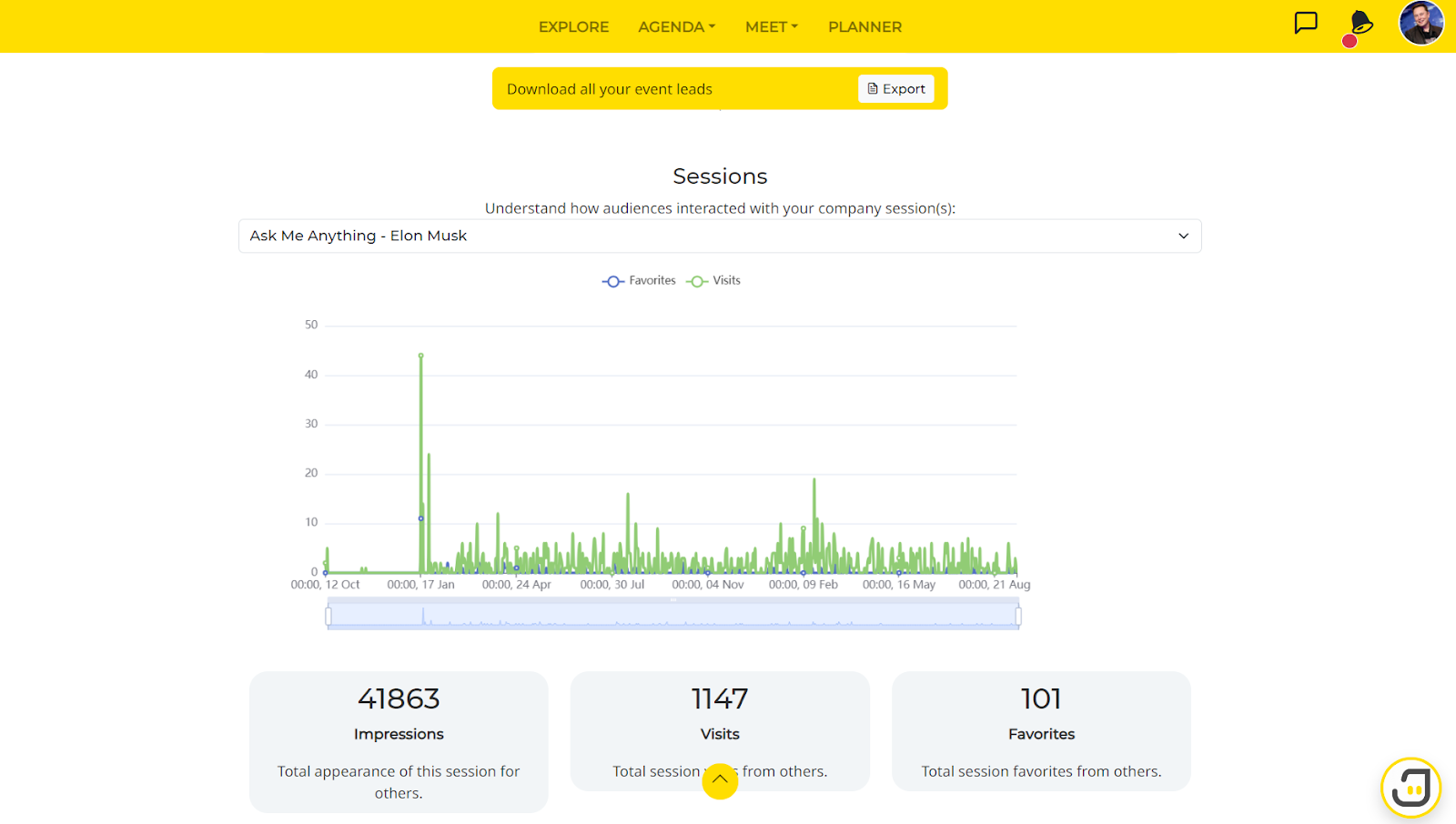Click the "Total session favorites from others." text
The width and height of the screenshot is (1456, 824).
pyautogui.click(x=1041, y=771)
